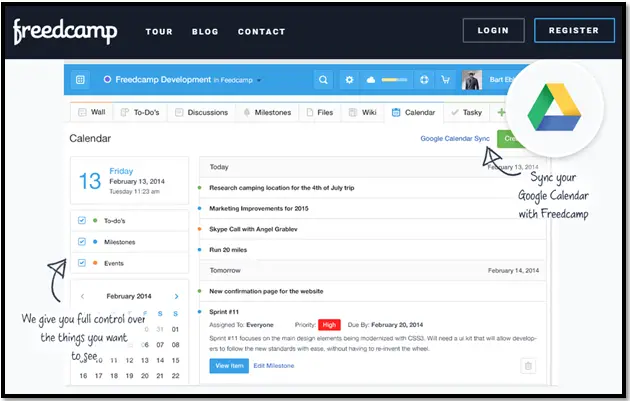Click the Google Drive logo
This screenshot has width=630, height=401.
pyautogui.click(x=554, y=107)
